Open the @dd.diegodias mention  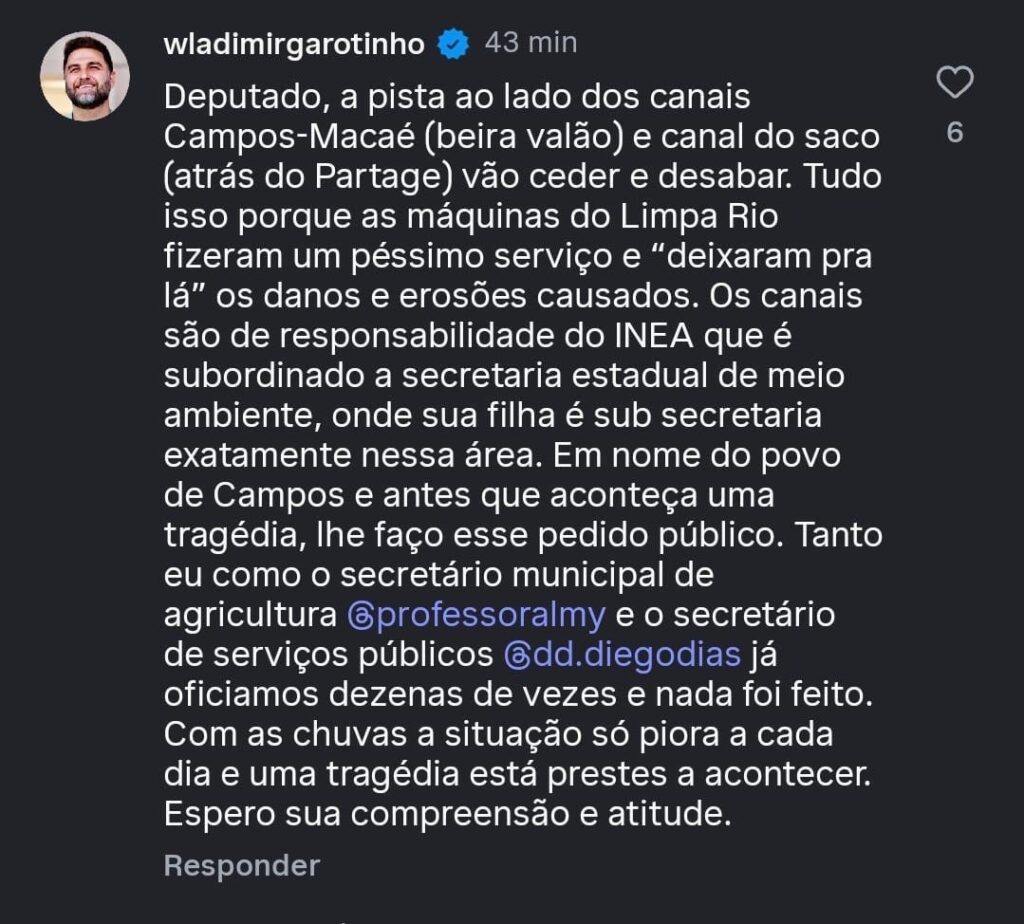pyautogui.click(x=622, y=656)
